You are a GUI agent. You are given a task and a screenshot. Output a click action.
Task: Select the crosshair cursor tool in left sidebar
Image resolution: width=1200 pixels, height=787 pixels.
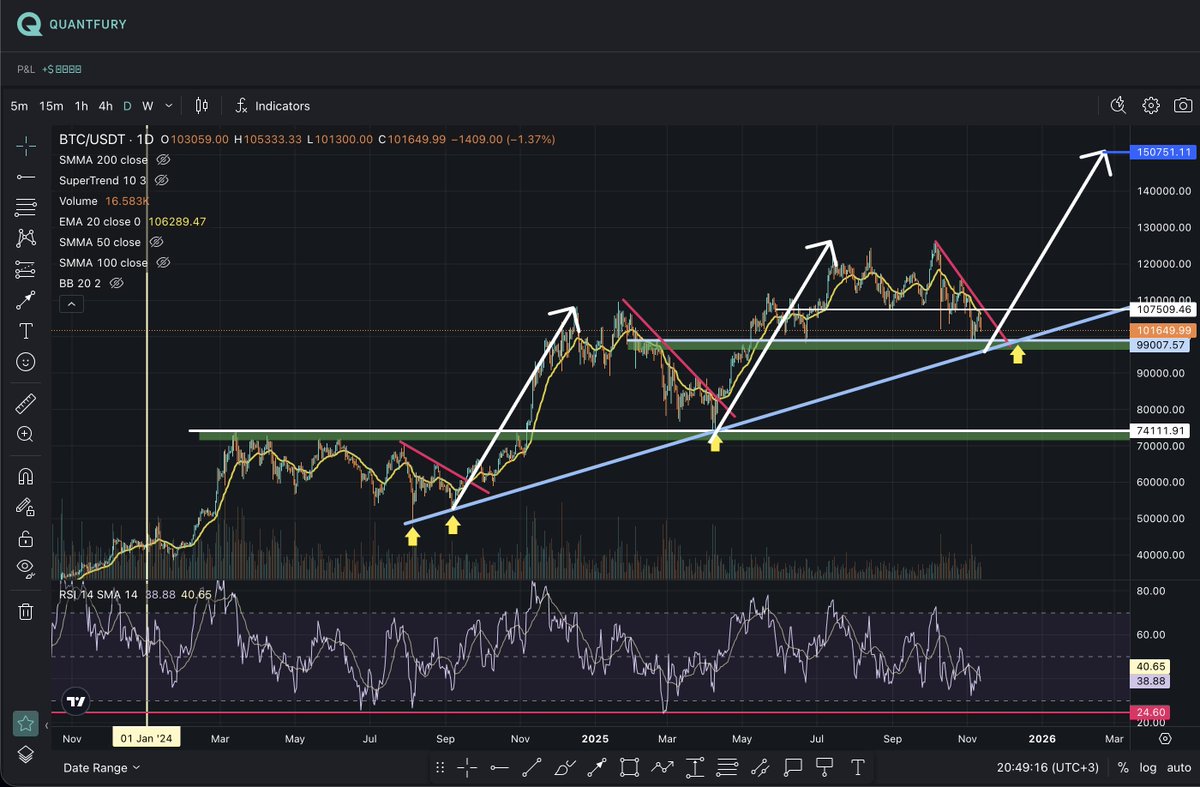pyautogui.click(x=26, y=146)
